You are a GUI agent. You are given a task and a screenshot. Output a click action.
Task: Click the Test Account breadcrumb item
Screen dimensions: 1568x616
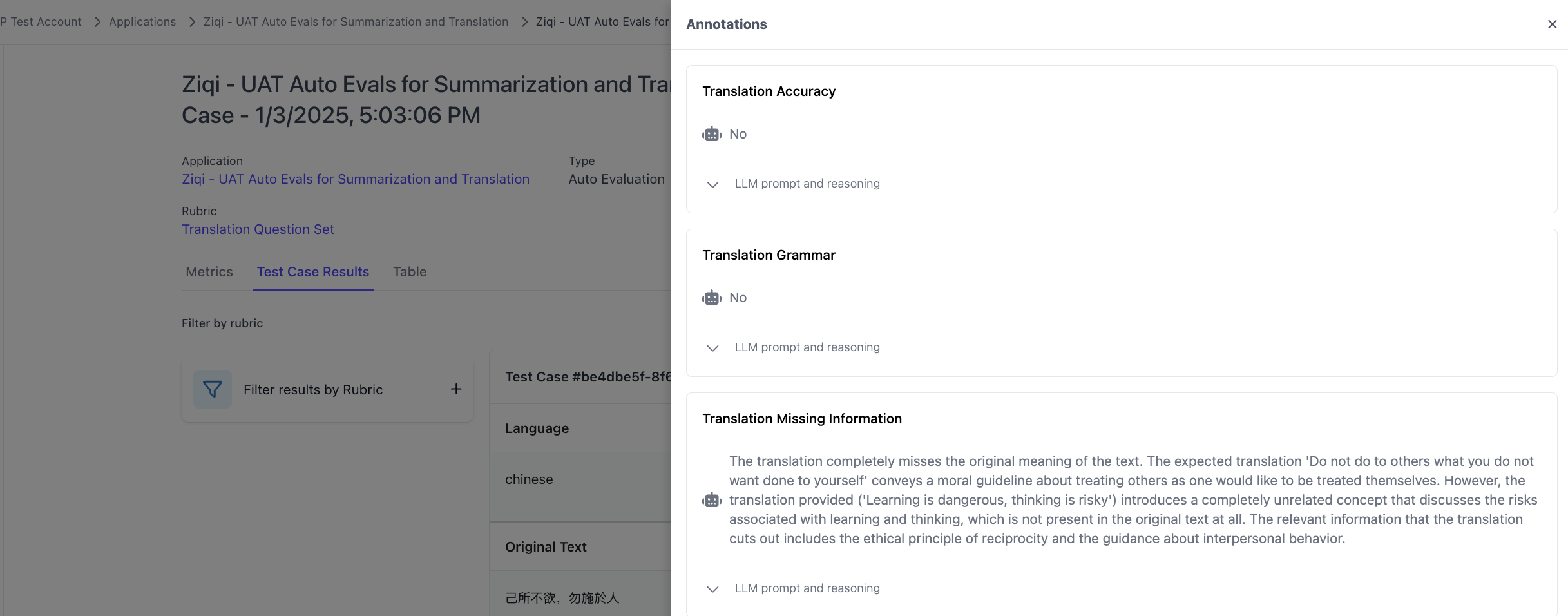pyautogui.click(x=43, y=22)
